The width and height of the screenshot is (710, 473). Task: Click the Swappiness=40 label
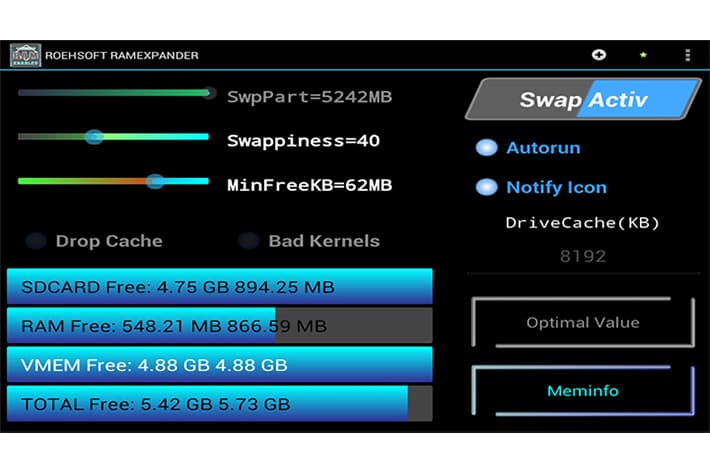point(303,141)
